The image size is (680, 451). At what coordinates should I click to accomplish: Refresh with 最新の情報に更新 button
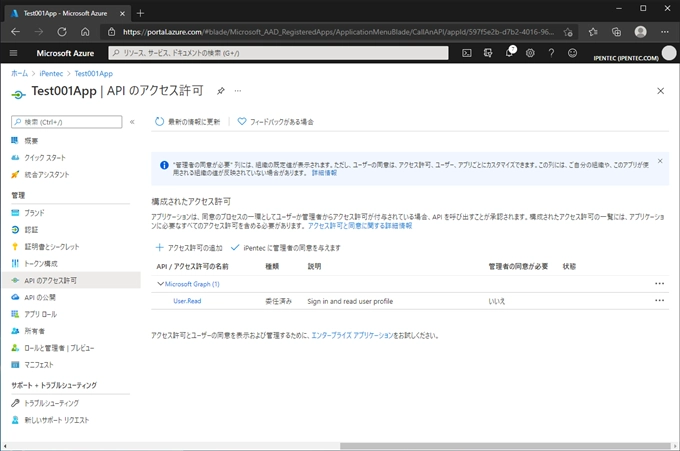coord(188,122)
